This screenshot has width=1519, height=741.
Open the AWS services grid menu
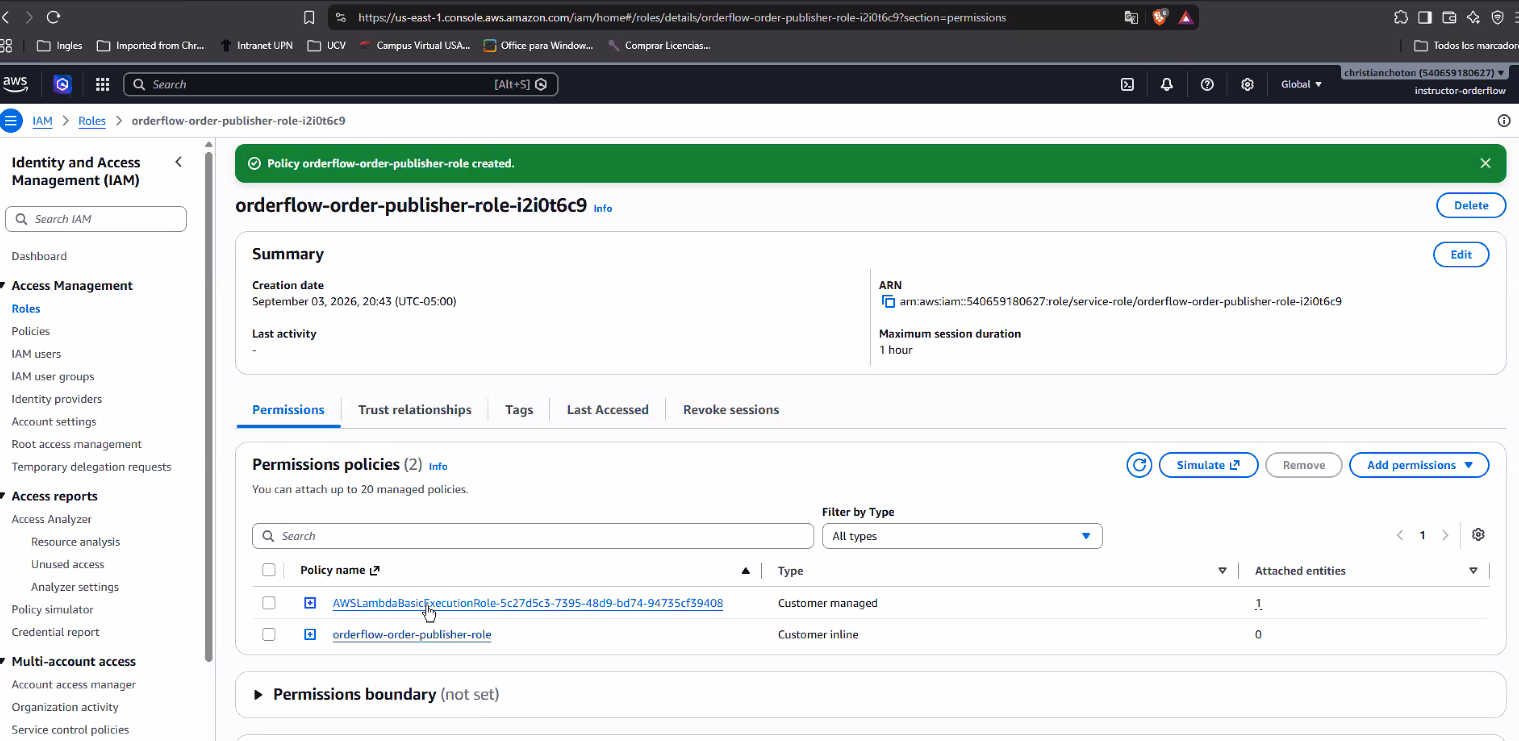pos(102,84)
